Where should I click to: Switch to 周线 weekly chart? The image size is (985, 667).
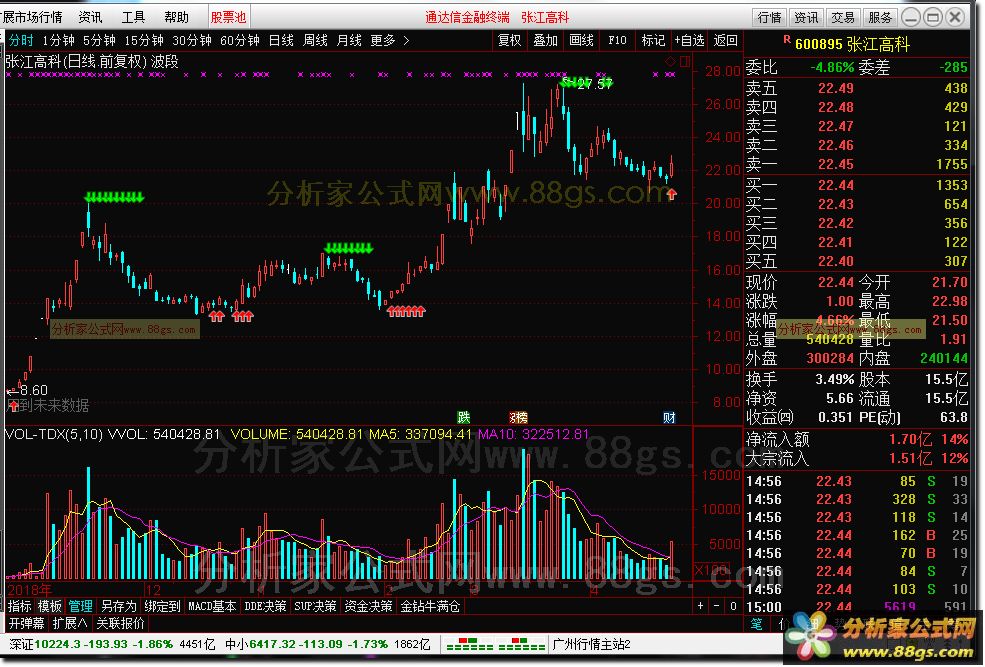point(315,40)
